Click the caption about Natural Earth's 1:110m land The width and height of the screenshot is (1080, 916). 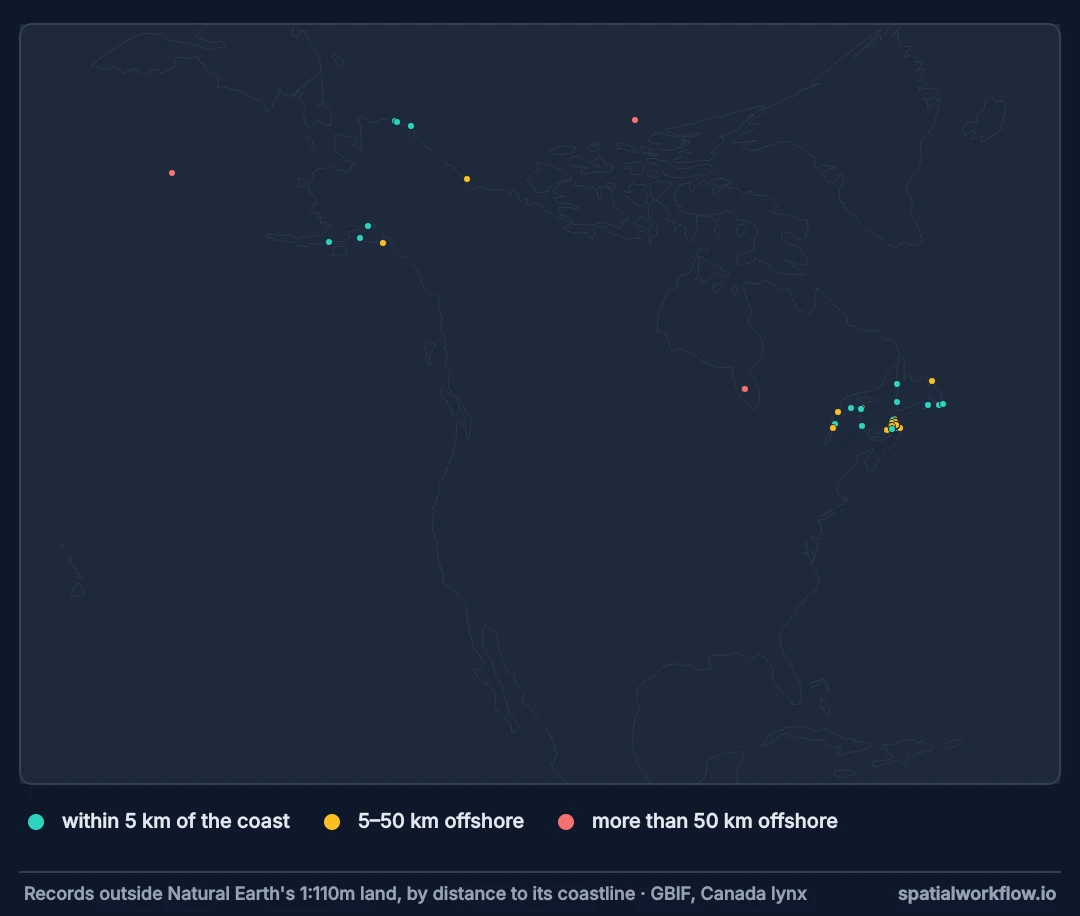[415, 893]
